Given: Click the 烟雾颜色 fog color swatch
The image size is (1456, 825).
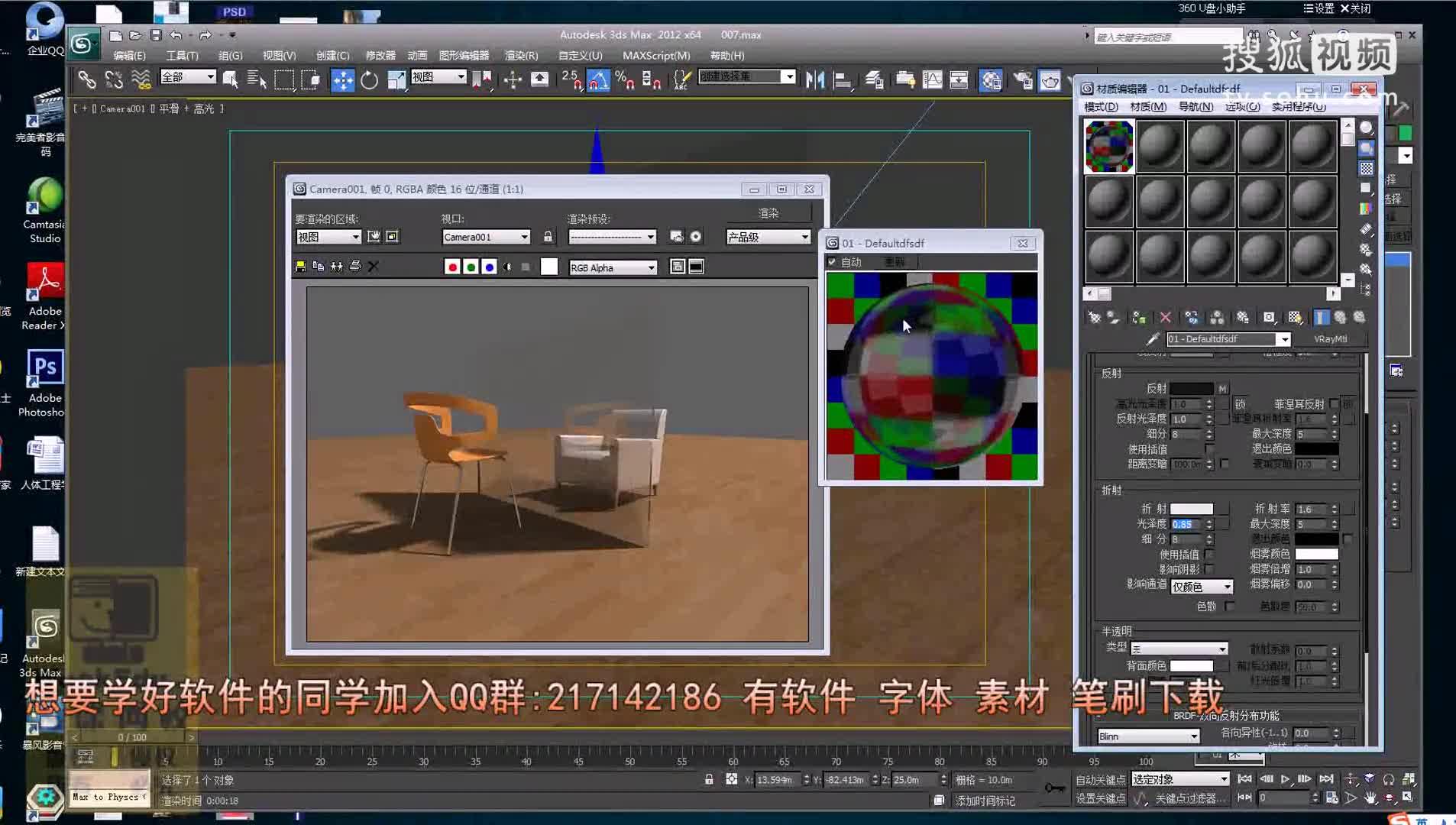Looking at the screenshot, I should click(x=1316, y=554).
